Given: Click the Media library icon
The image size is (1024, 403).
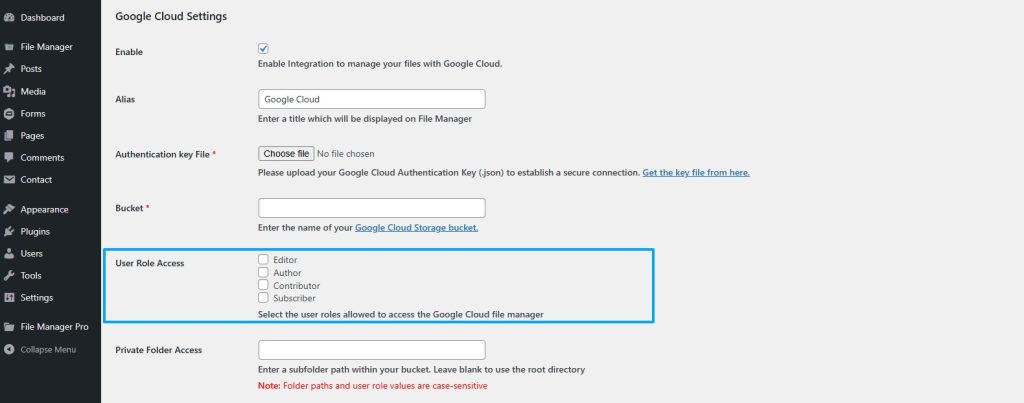Looking at the screenshot, I should click(x=8, y=91).
